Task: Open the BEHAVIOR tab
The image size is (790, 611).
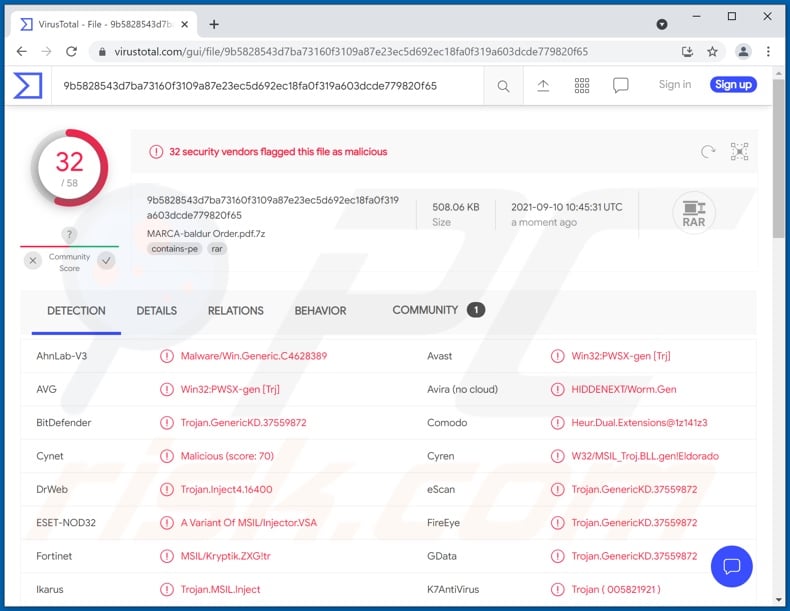Action: click(320, 311)
